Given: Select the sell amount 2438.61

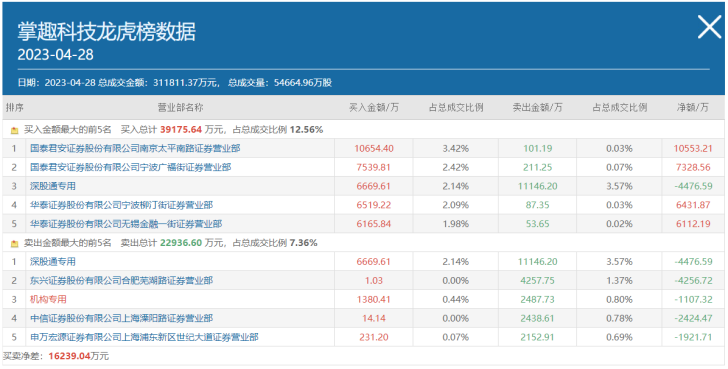Looking at the screenshot, I should (x=537, y=318).
